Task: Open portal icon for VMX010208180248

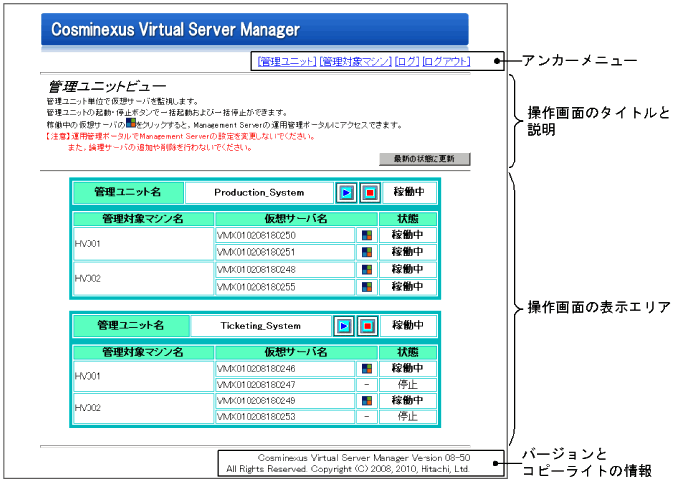Action: coord(367,269)
